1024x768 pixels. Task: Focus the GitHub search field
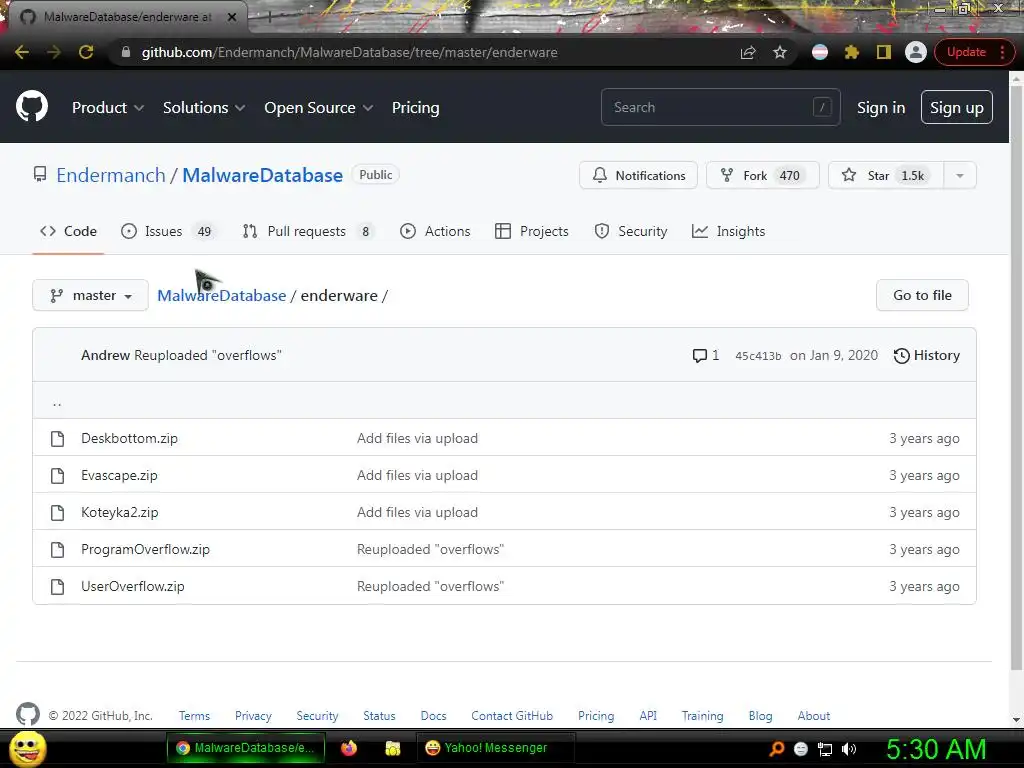(x=720, y=108)
